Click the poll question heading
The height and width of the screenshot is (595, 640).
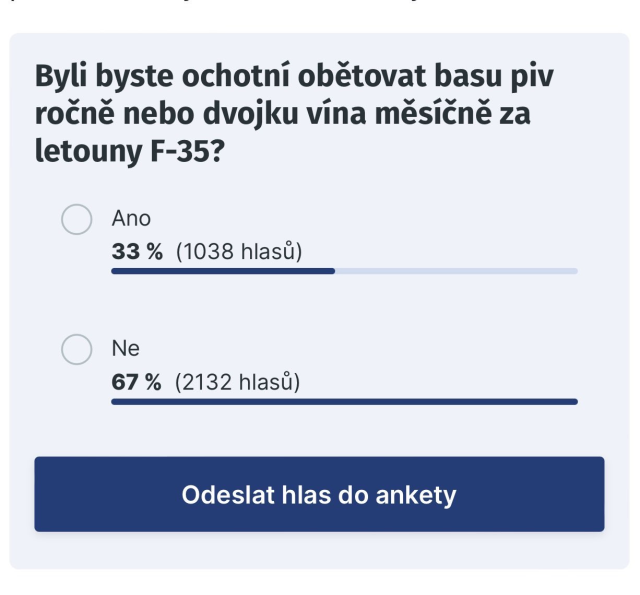295,115
